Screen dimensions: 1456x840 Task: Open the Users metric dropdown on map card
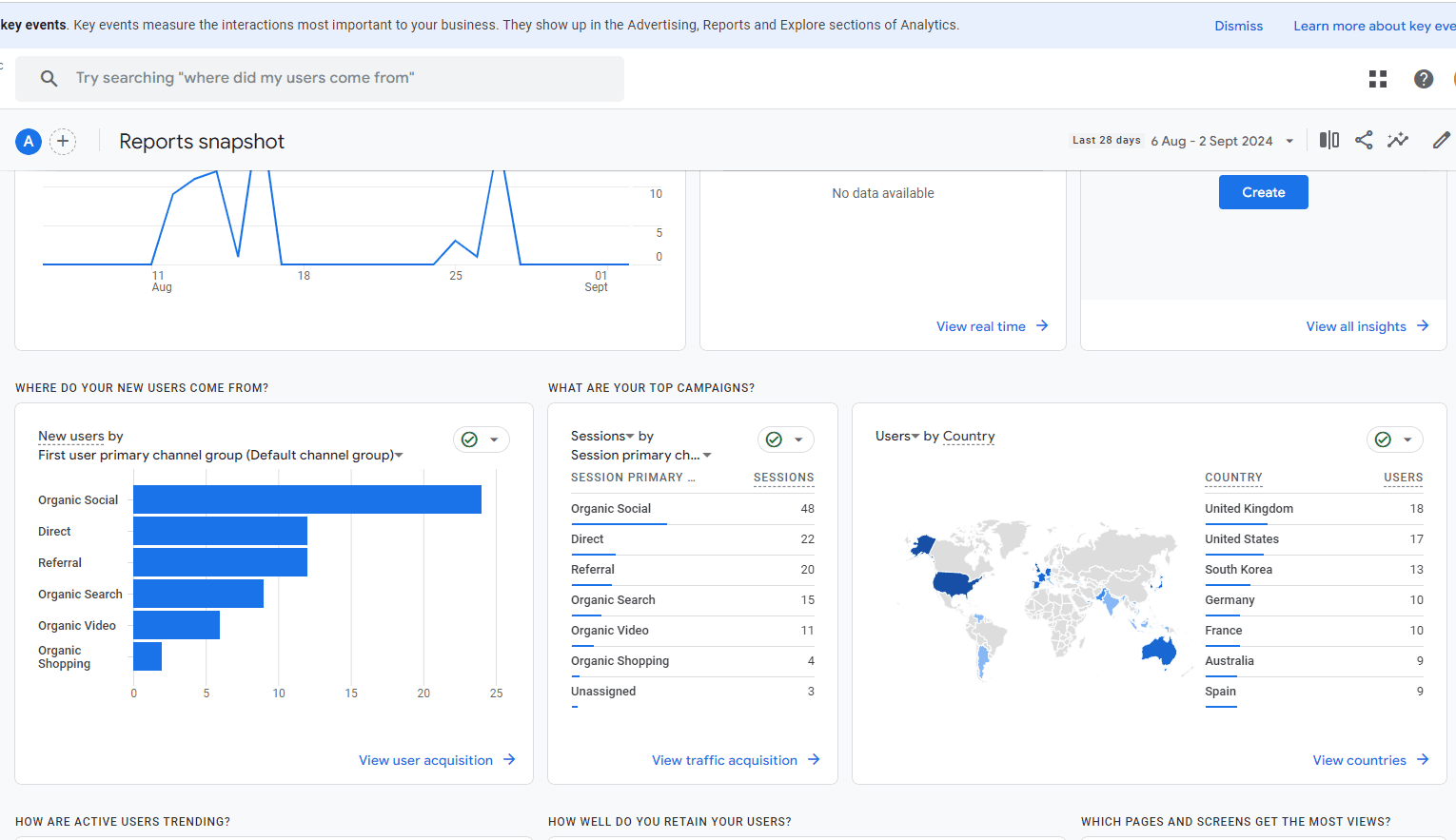click(x=915, y=436)
